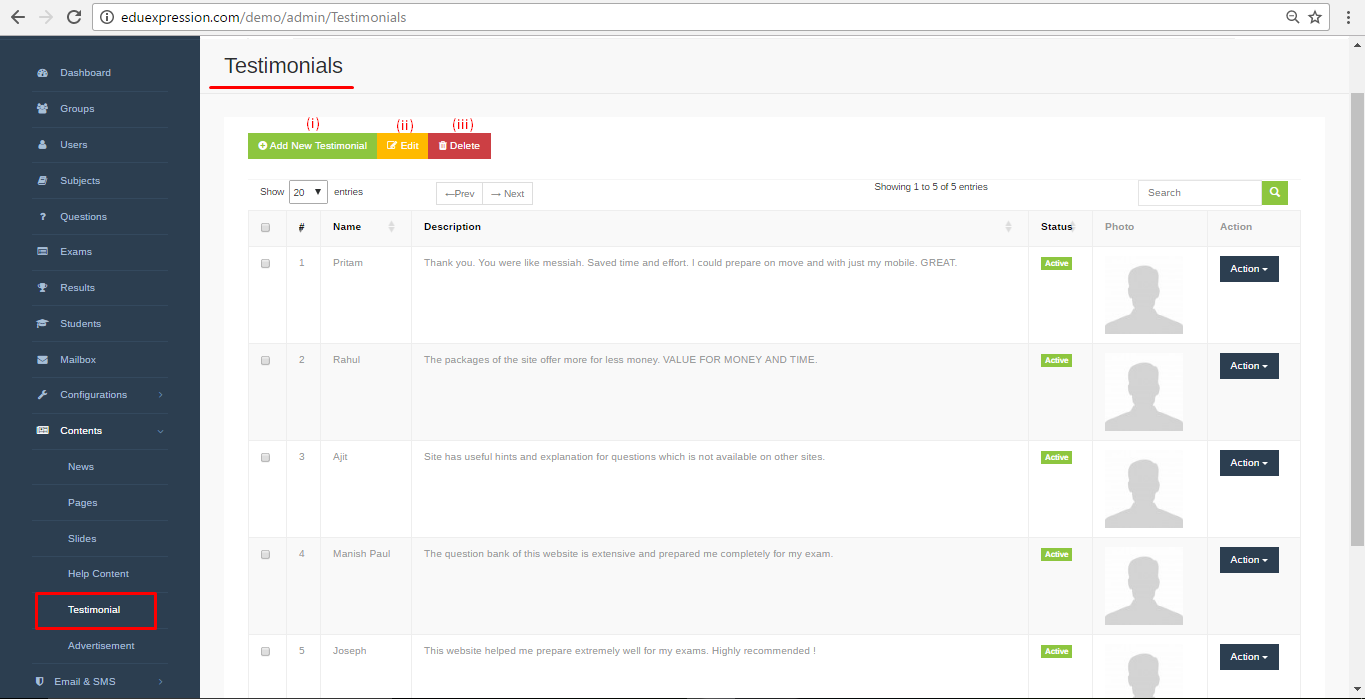Image resolution: width=1365 pixels, height=699 pixels.
Task: Open Action dropdown for Joseph
Action: pyautogui.click(x=1249, y=657)
